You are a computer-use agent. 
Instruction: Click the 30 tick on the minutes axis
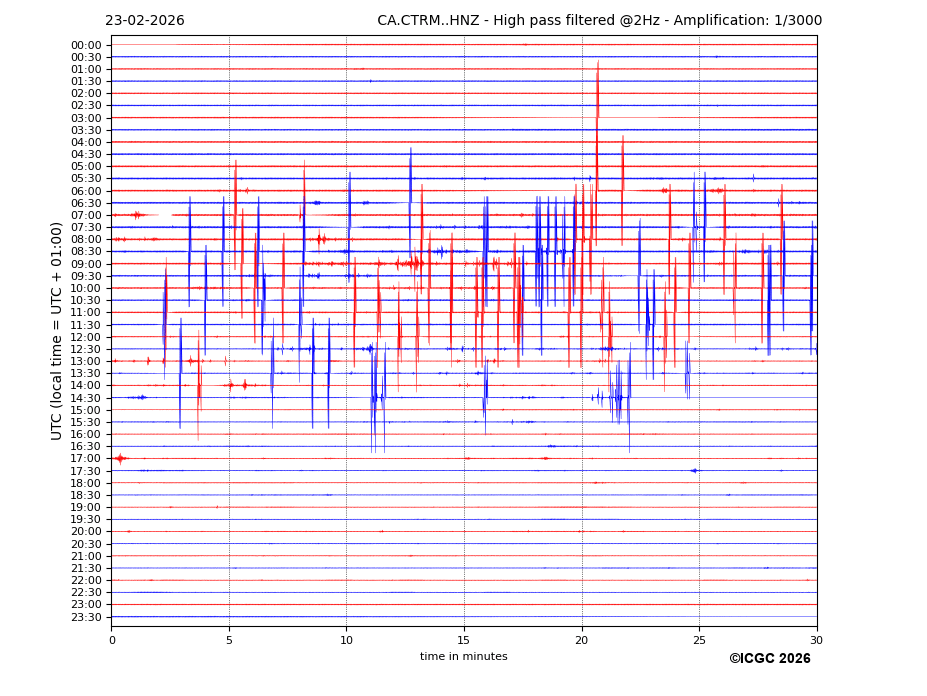point(817,640)
